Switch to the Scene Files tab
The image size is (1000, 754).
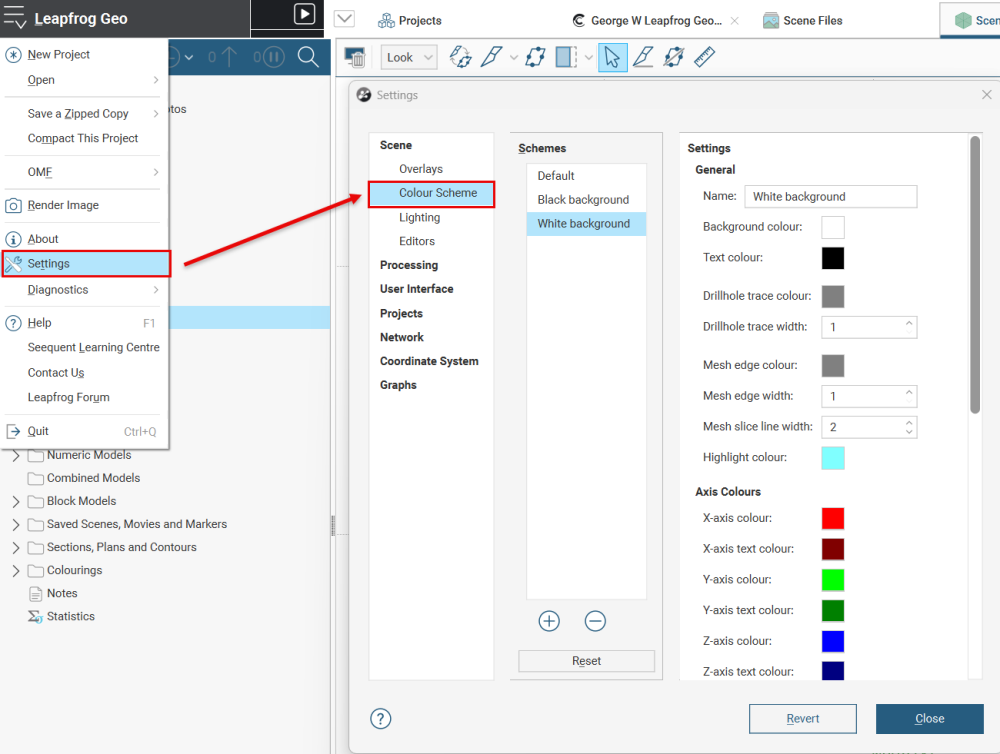[803, 20]
